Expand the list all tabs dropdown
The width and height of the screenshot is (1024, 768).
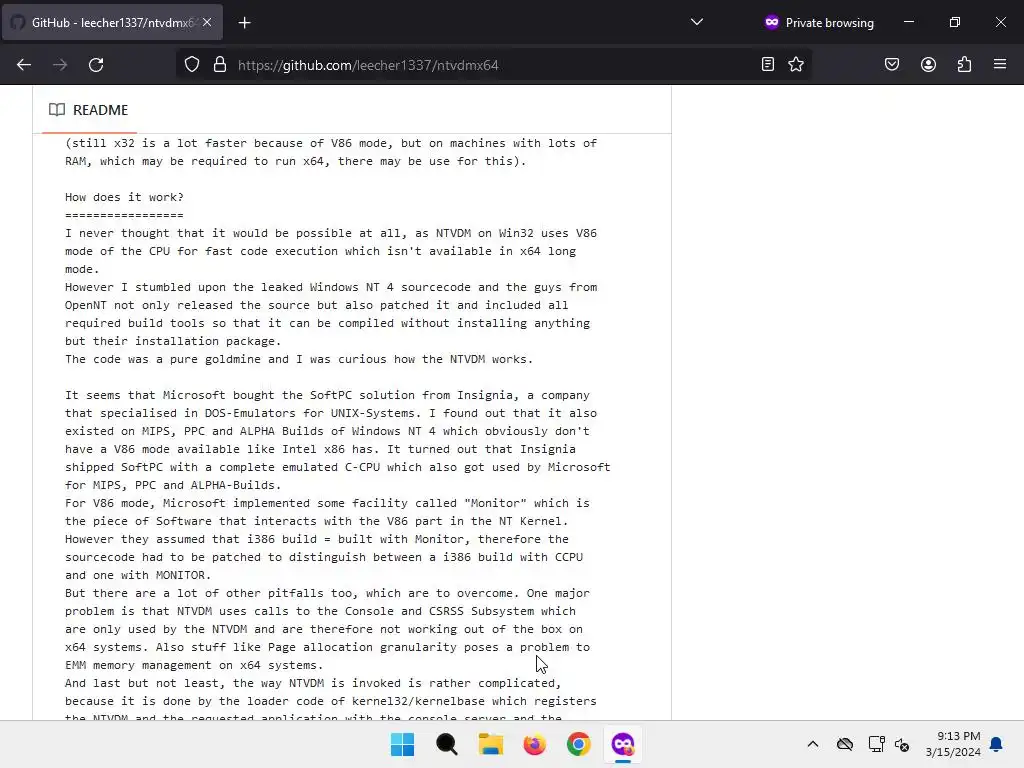pos(697,22)
